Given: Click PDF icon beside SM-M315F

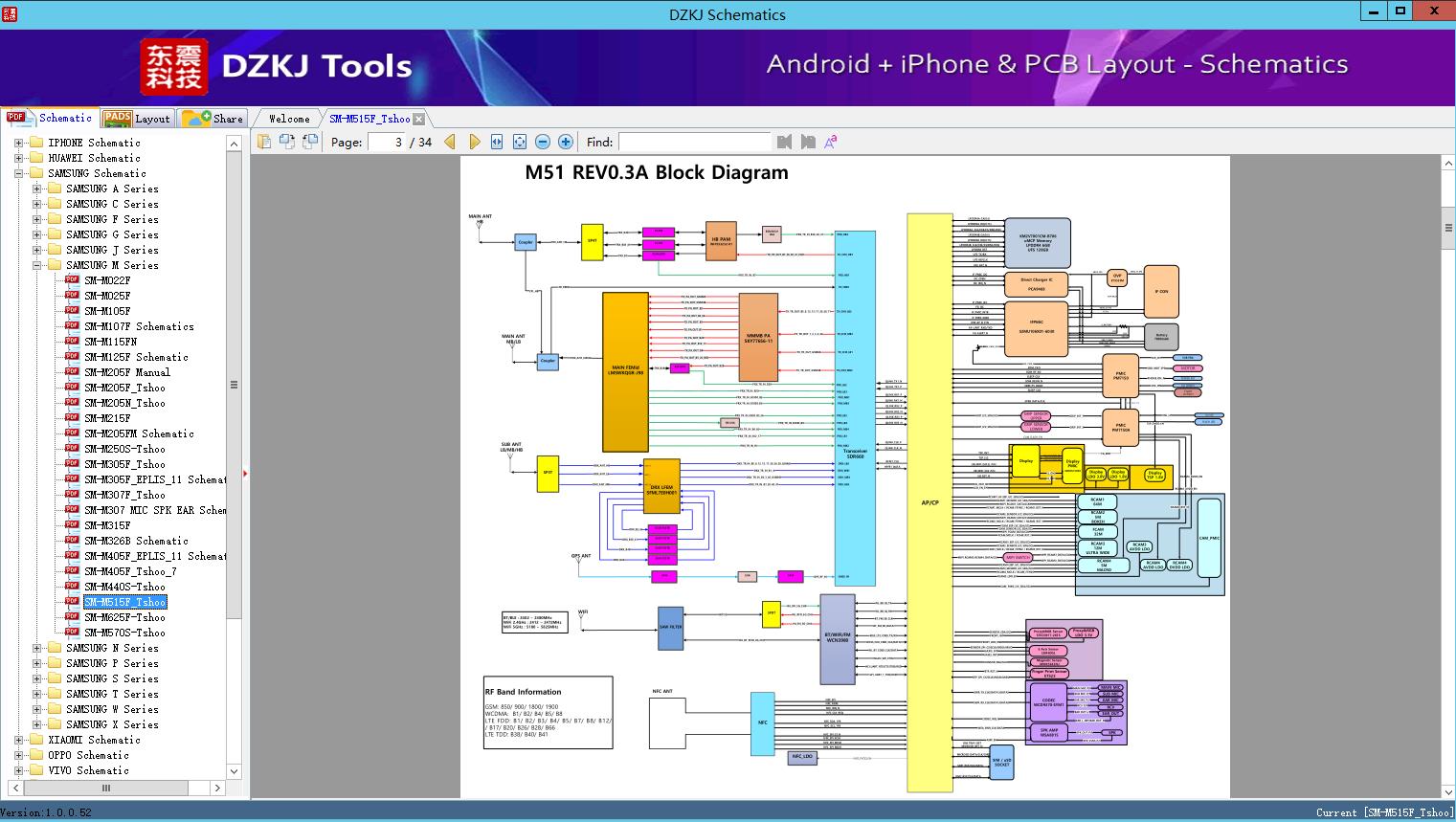Looking at the screenshot, I should (x=72, y=525).
